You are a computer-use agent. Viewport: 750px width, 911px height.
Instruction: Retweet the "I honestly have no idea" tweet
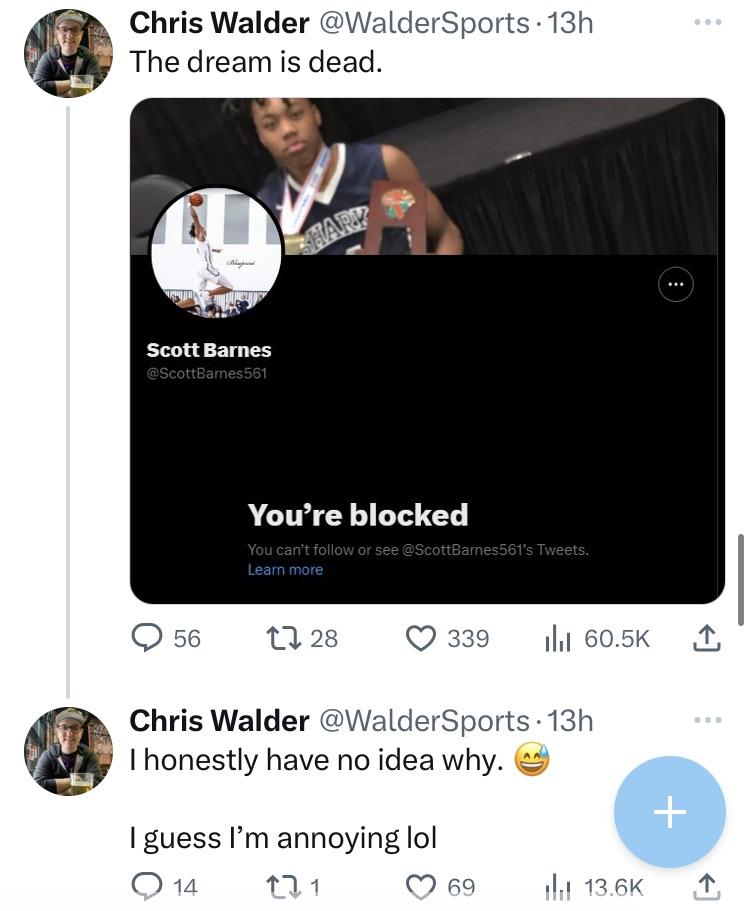tap(288, 886)
